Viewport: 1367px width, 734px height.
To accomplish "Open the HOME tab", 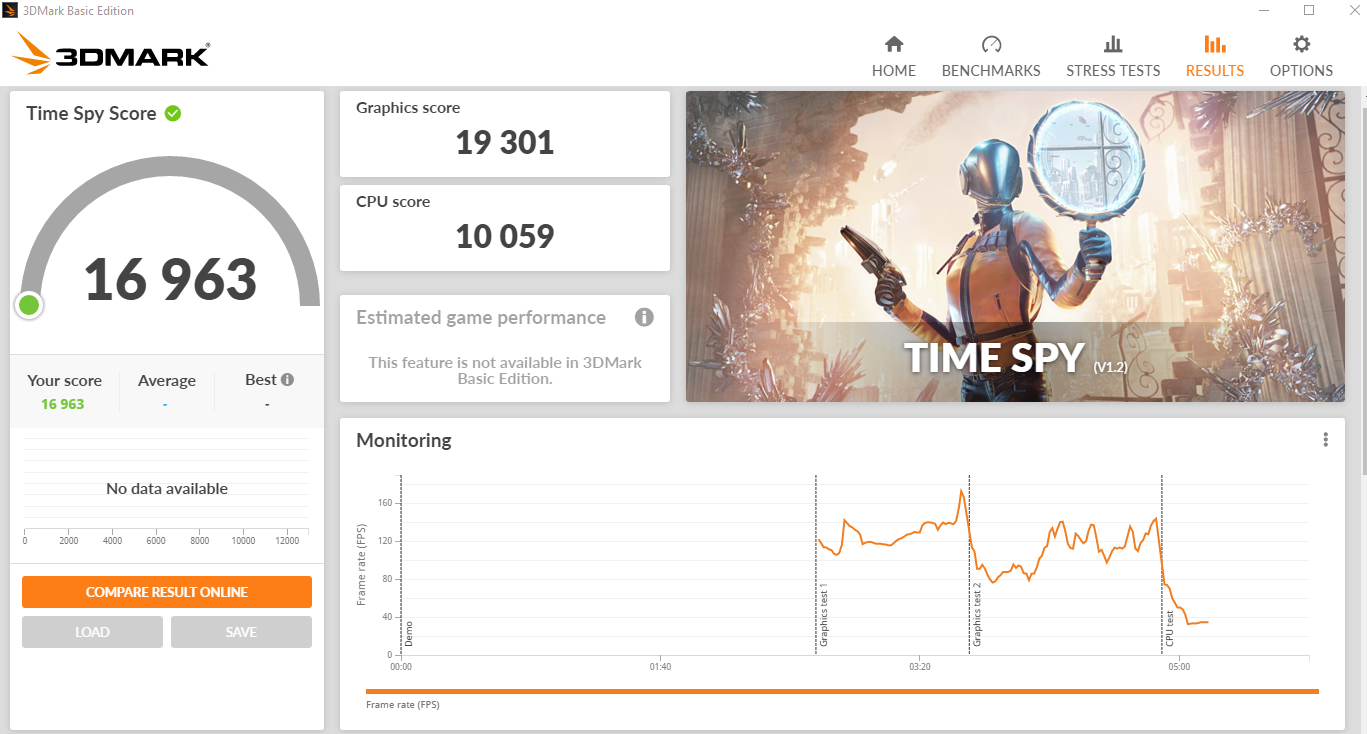I will pyautogui.click(x=894, y=57).
